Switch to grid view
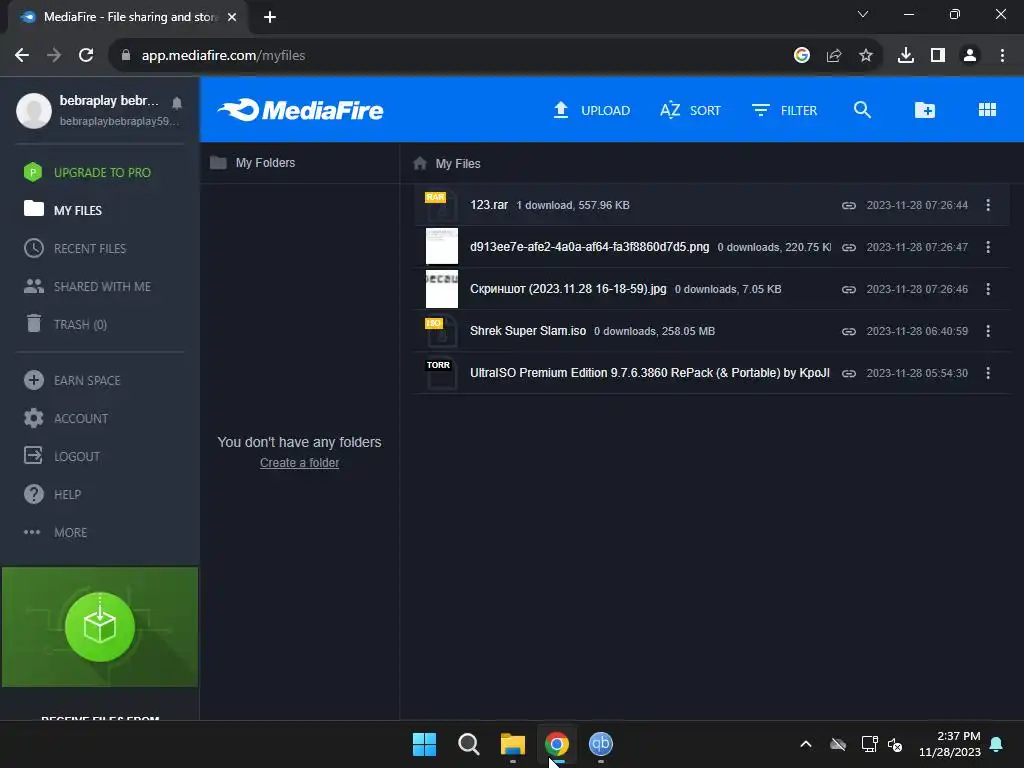 click(987, 110)
